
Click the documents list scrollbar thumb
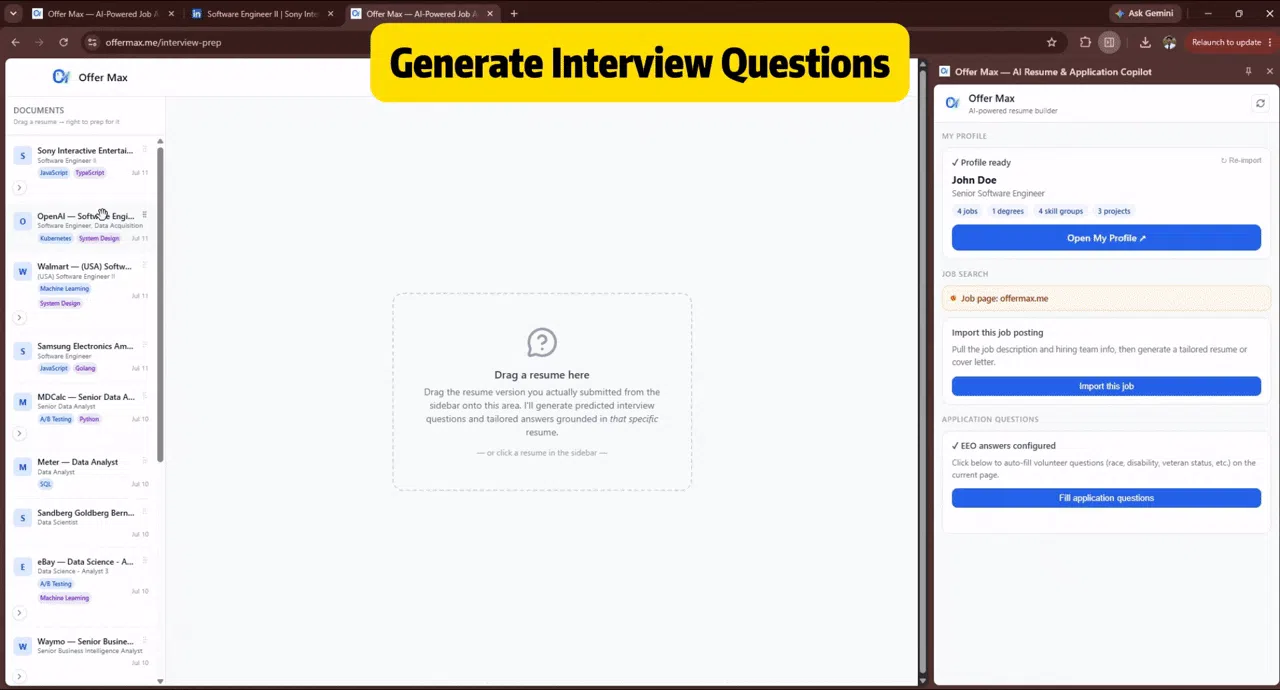(x=159, y=305)
